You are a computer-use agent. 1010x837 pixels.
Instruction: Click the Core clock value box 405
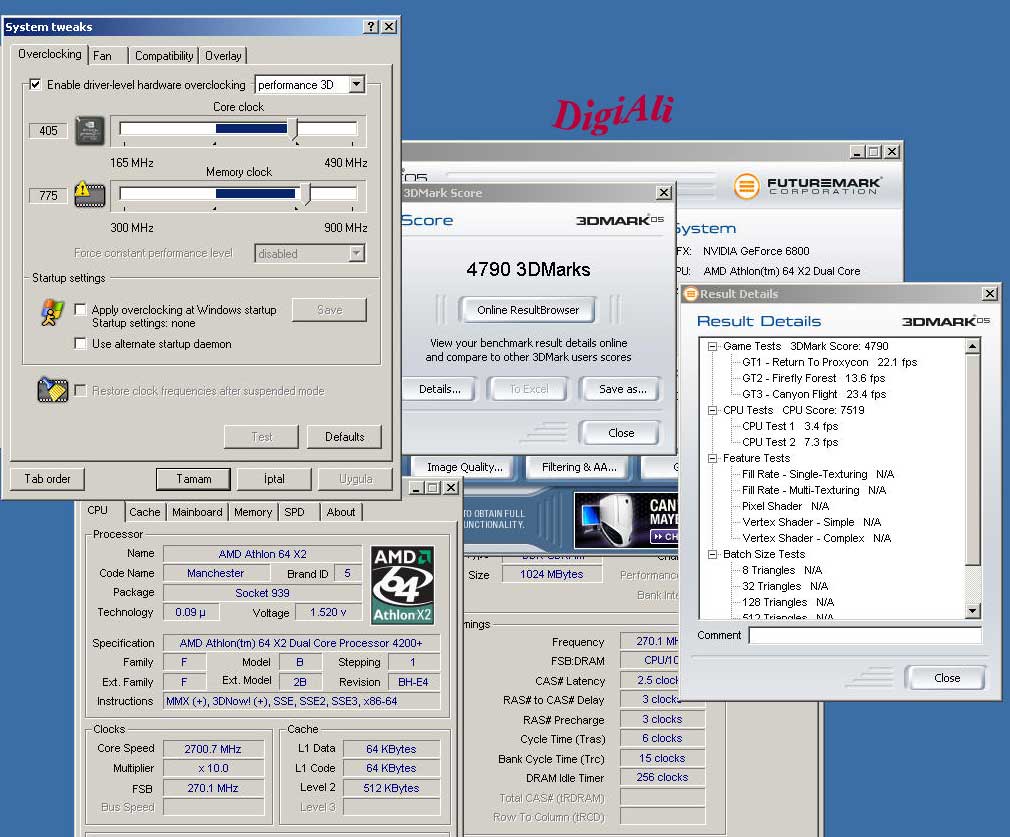click(48, 131)
